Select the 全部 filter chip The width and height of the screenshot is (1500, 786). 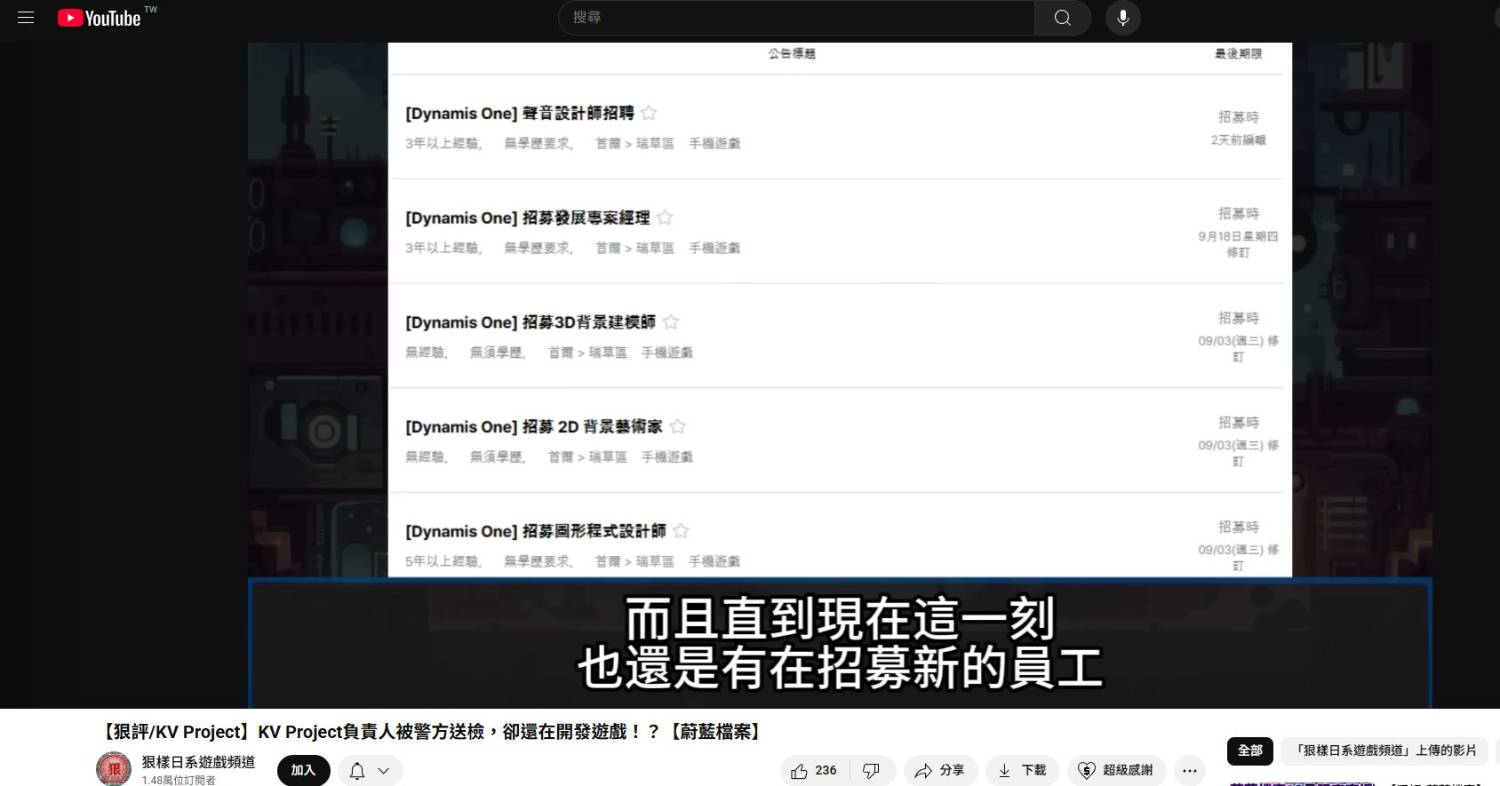point(1249,750)
